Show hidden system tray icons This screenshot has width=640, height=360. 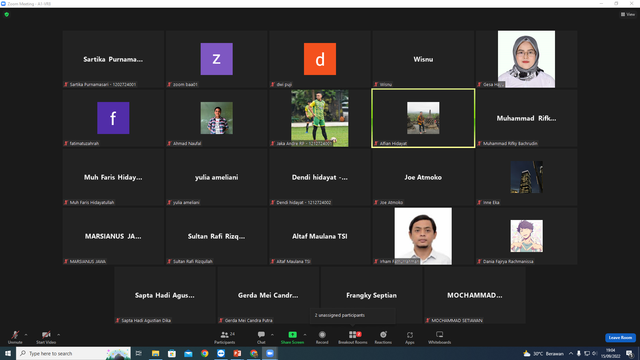571,353
